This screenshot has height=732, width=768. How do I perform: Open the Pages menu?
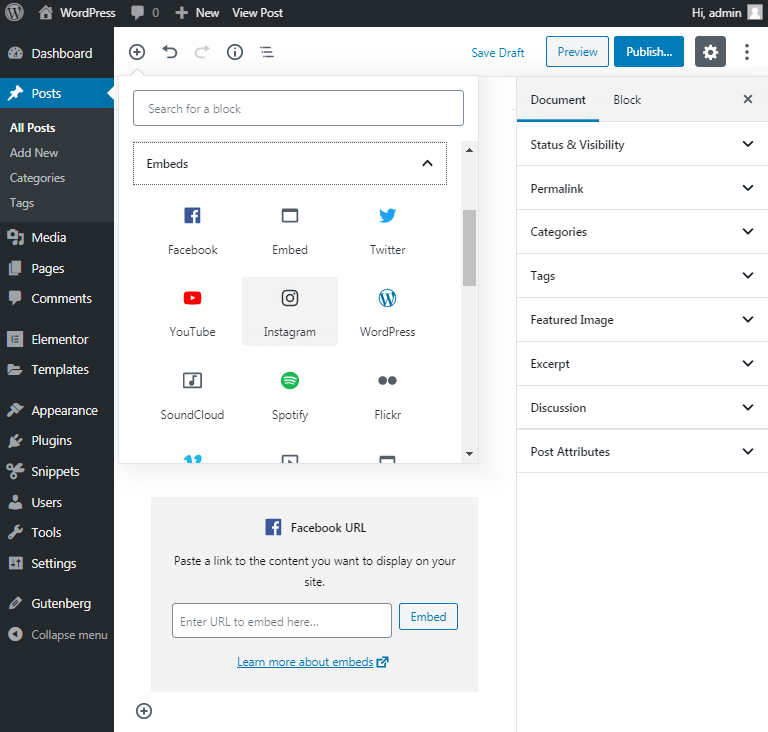[57, 268]
